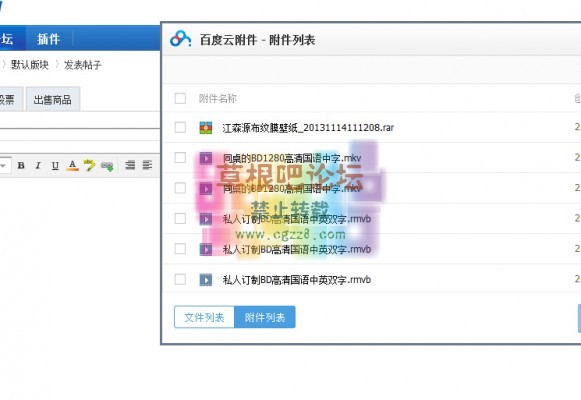Toggle italic formatting in the post editor
Image resolution: width=581 pixels, height=400 pixels.
click(x=38, y=166)
